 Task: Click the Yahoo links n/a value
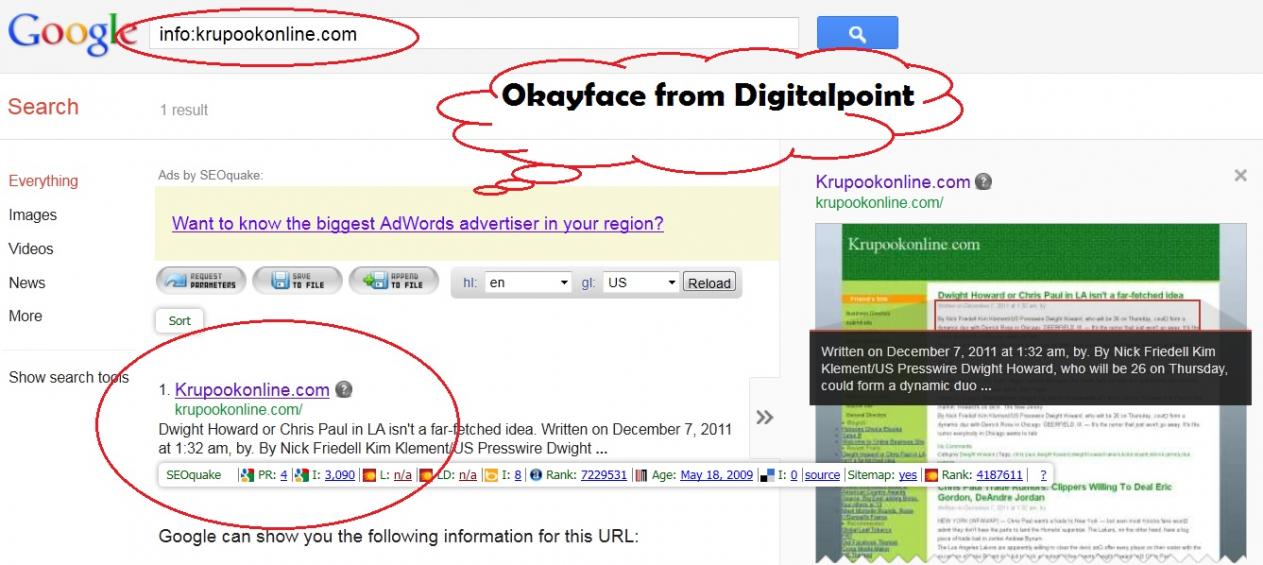point(402,476)
